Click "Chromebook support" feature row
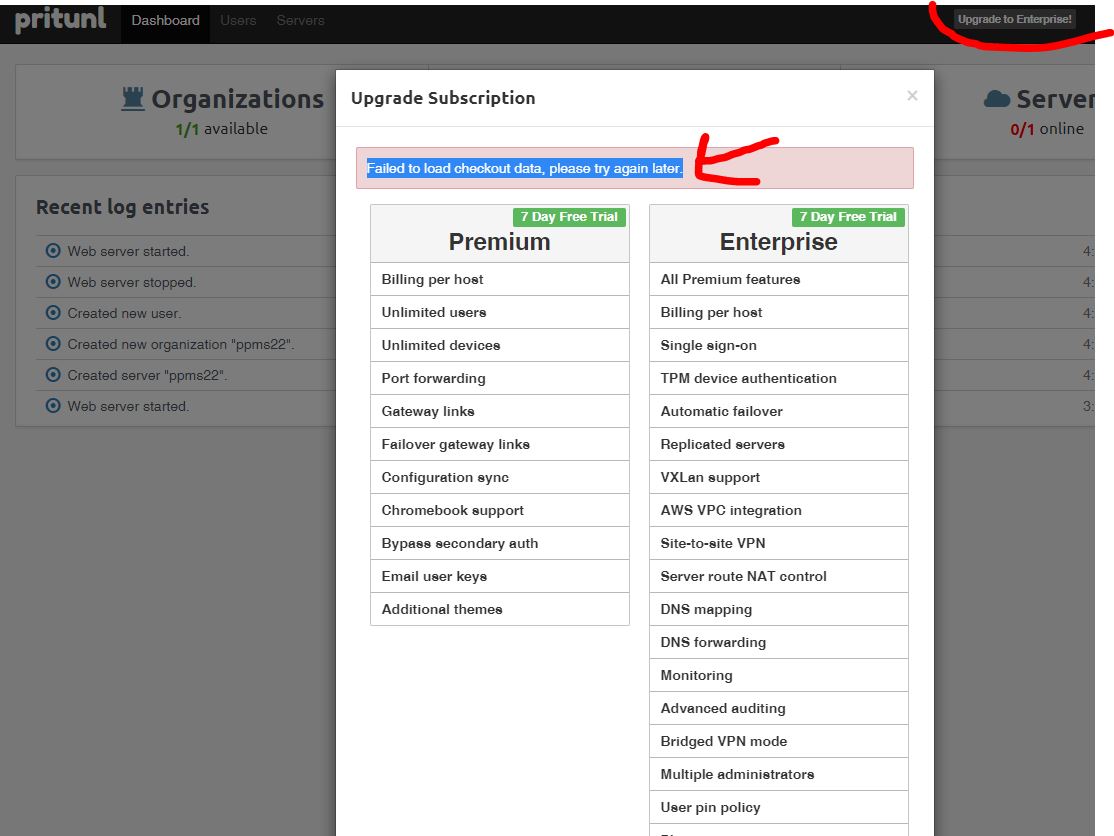 point(499,511)
